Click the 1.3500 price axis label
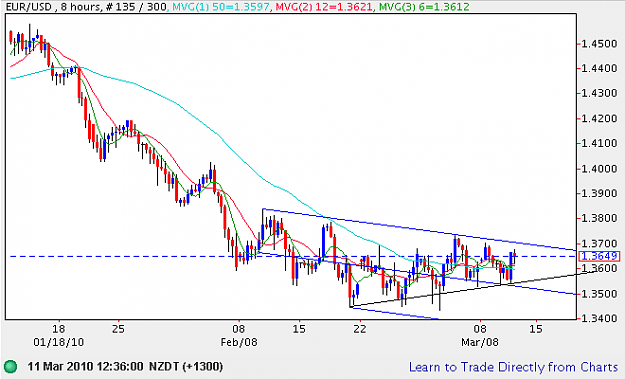Image resolution: width=625 pixels, height=379 pixels. tap(599, 294)
